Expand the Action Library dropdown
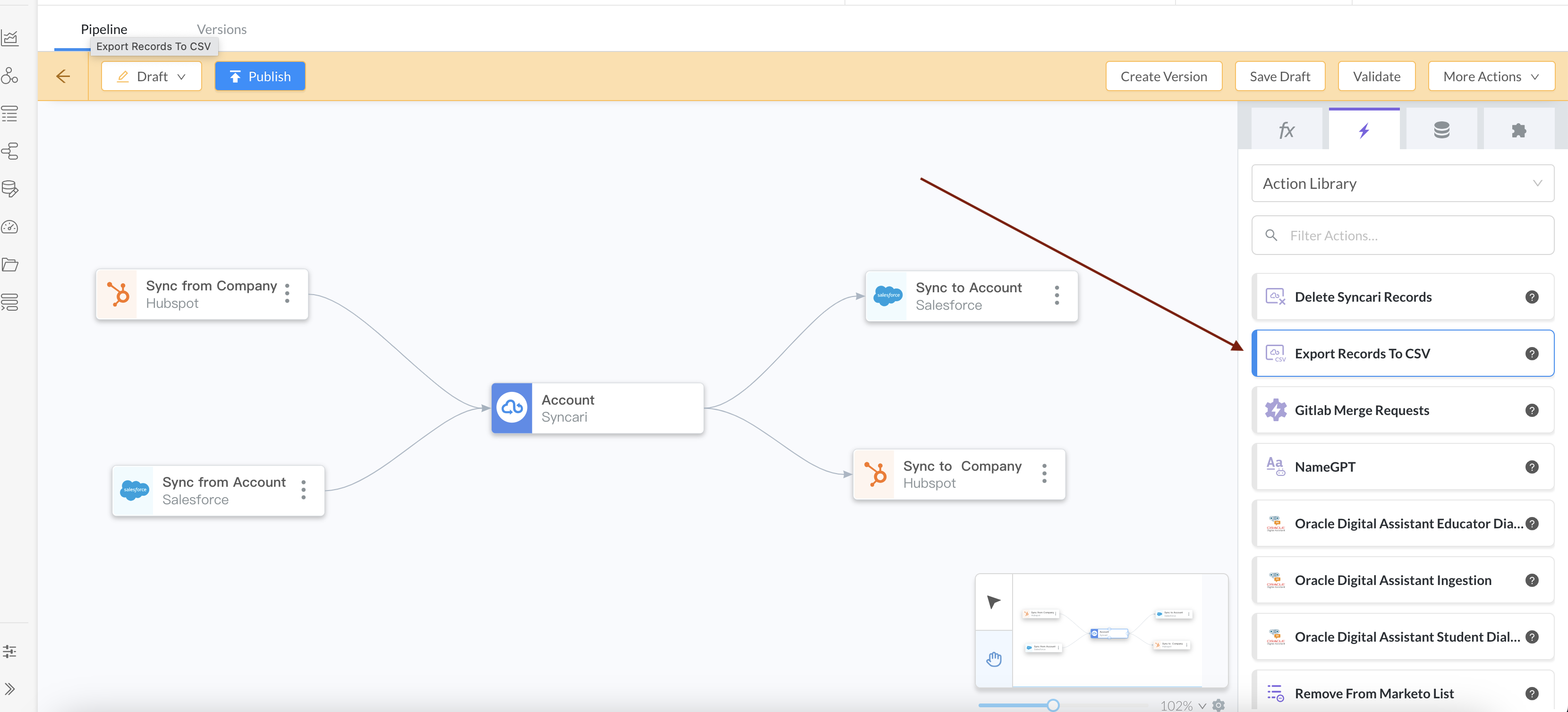The image size is (1568, 712). (1402, 183)
